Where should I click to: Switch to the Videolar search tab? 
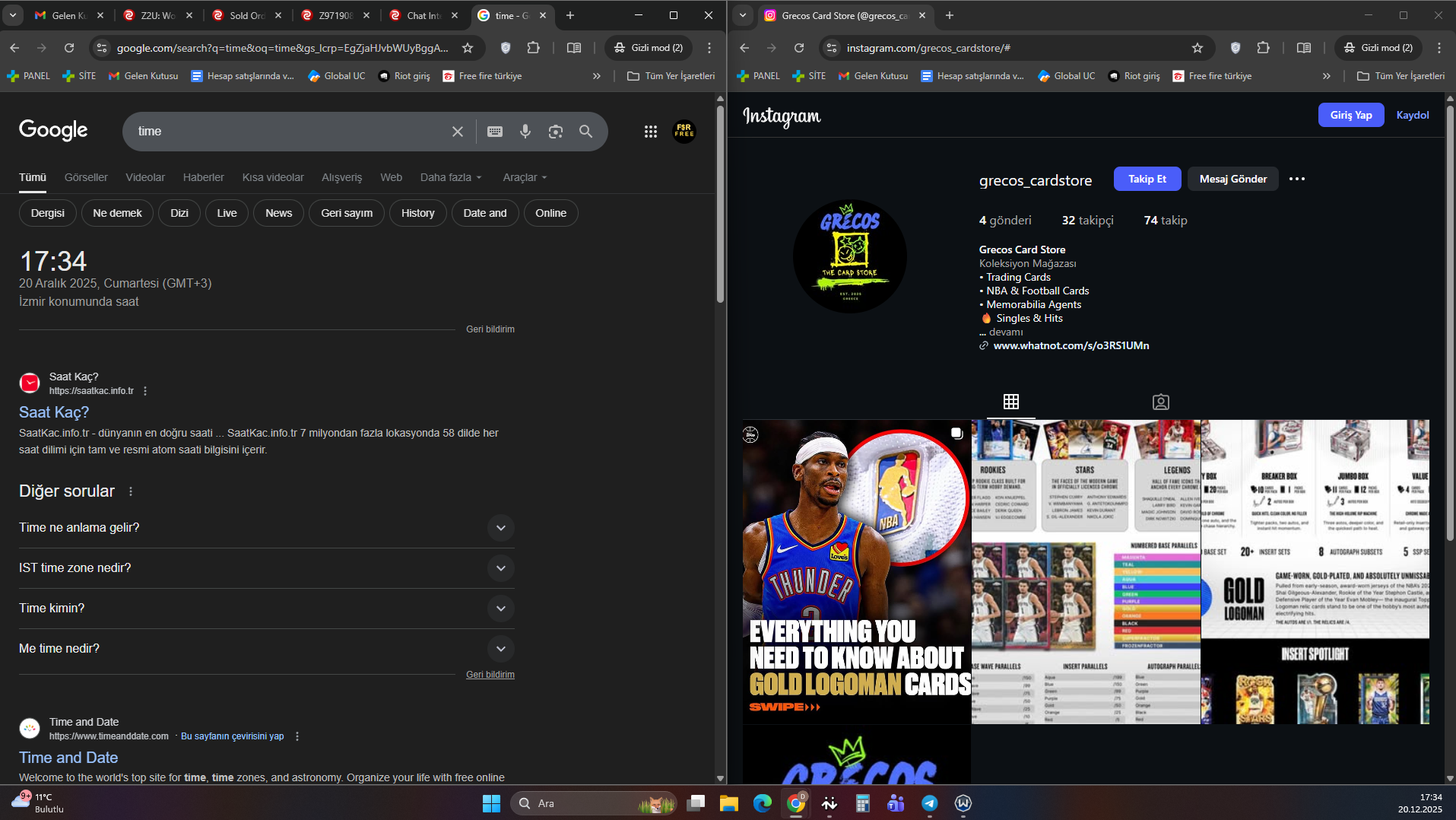click(x=145, y=177)
